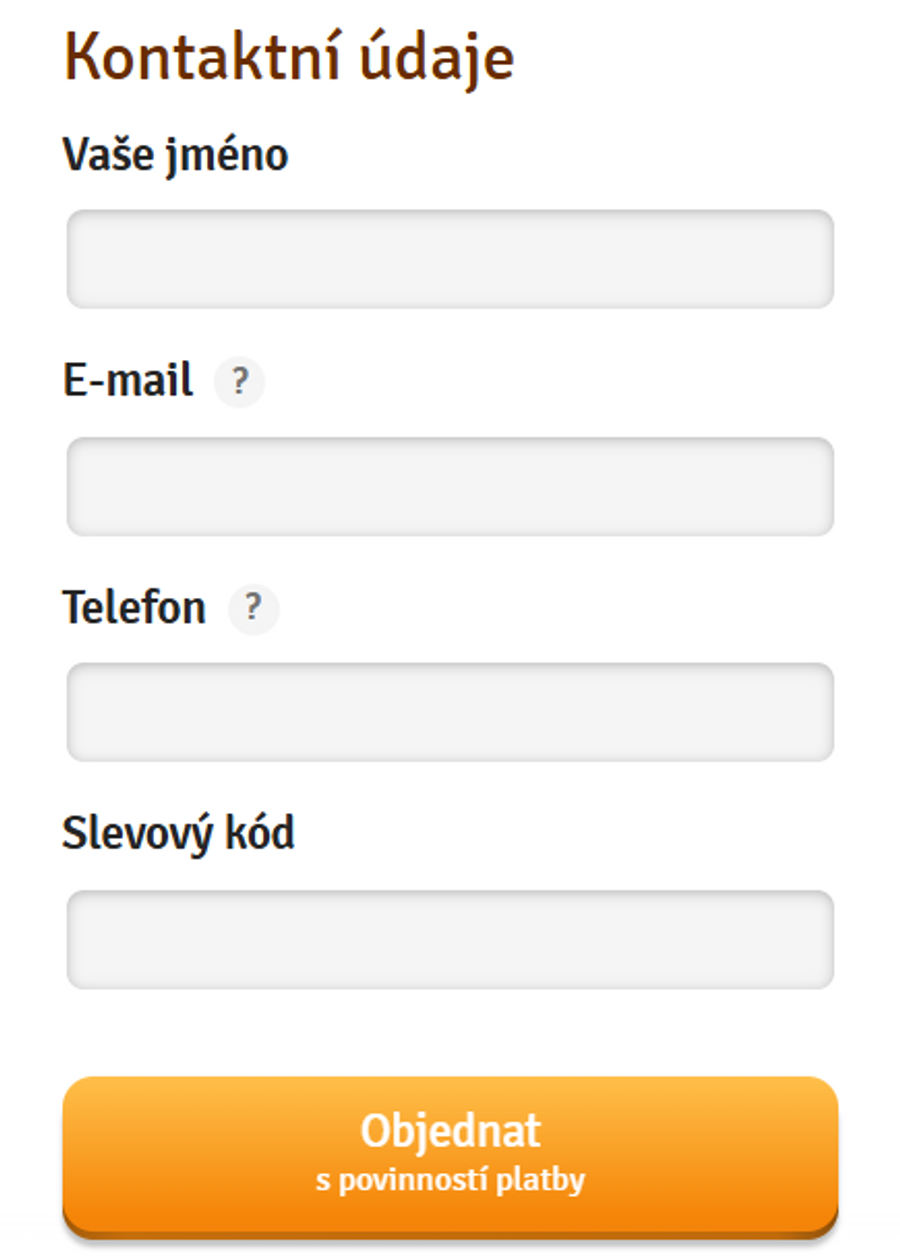
Task: Click into the E-mail input box
Action: pyautogui.click(x=450, y=486)
